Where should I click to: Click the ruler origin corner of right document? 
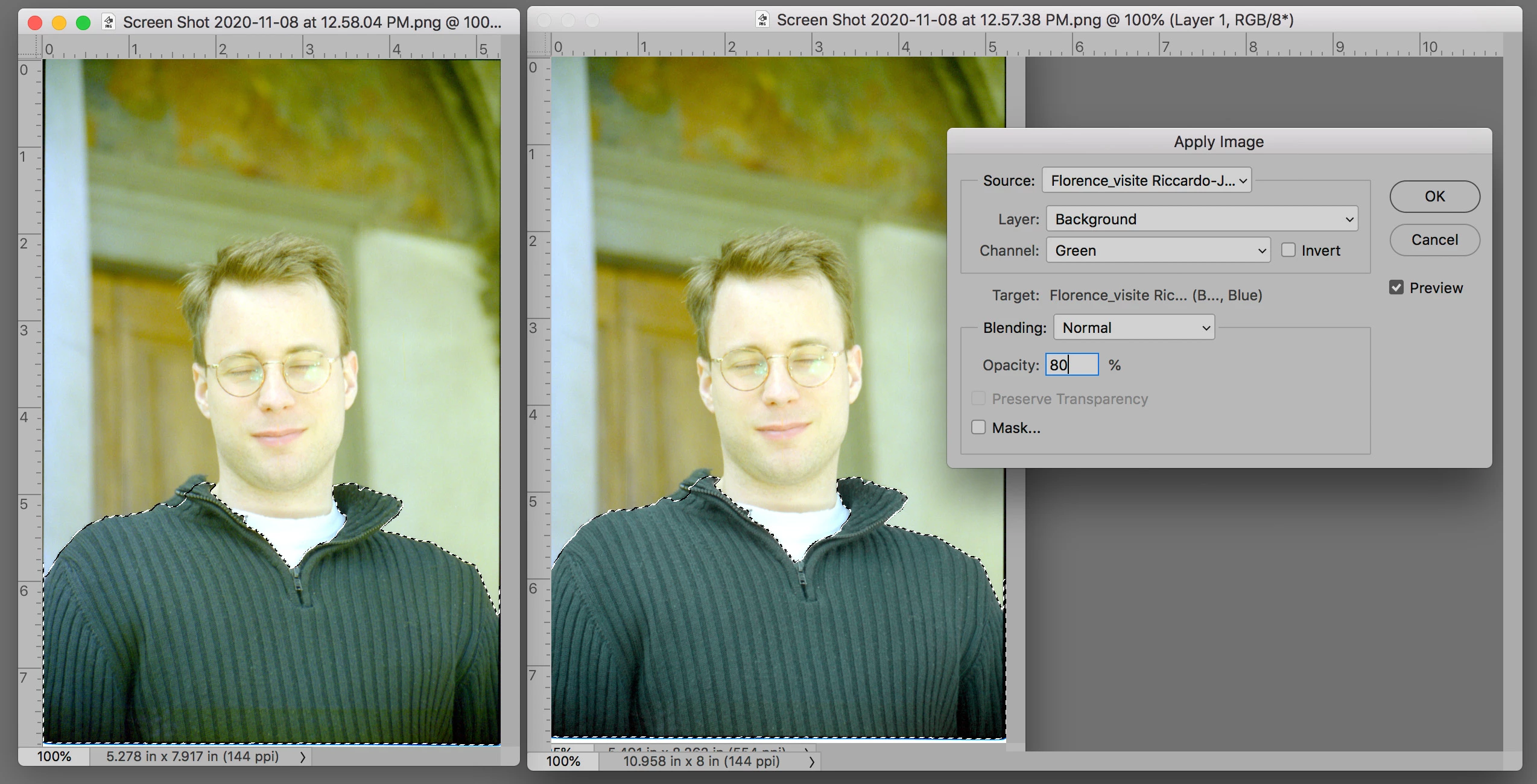(x=539, y=45)
